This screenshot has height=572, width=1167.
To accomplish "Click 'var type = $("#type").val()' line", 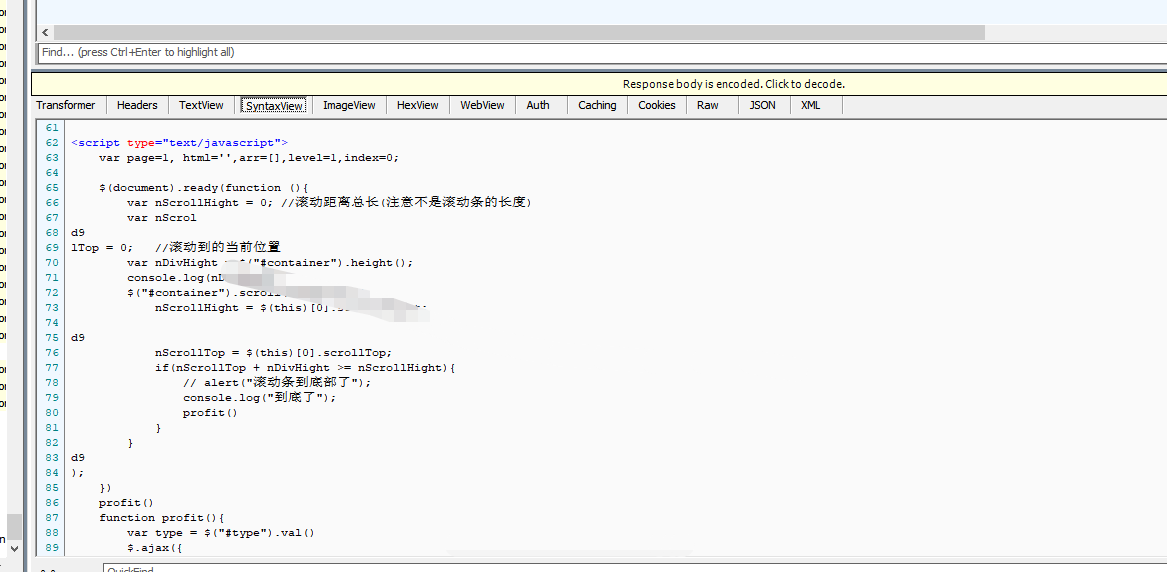I will 221,533.
